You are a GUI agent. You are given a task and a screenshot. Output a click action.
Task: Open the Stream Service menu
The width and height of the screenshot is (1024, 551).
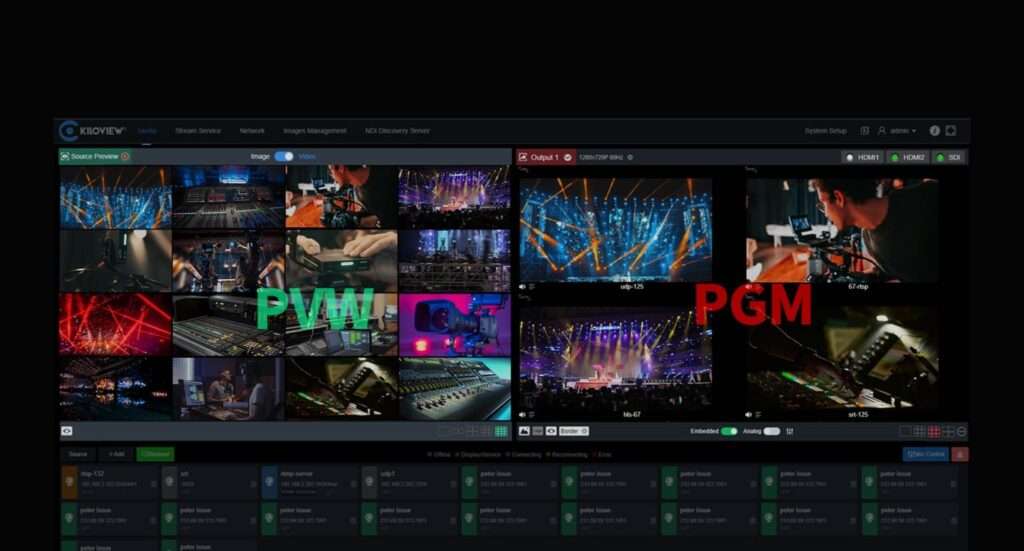coord(198,131)
